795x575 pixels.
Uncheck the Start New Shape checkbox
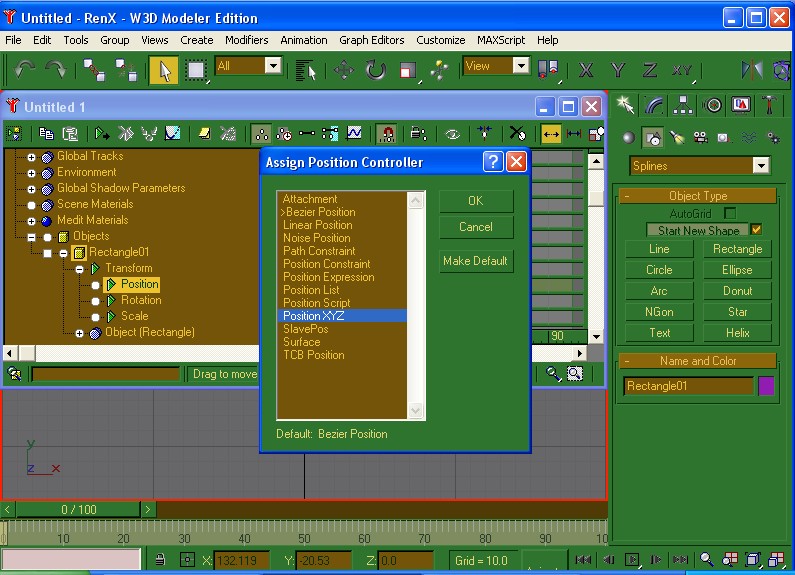tap(756, 230)
